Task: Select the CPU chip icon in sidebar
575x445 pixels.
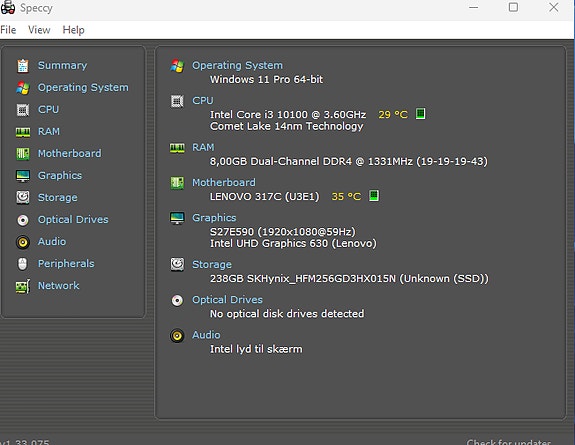Action: coord(23,110)
